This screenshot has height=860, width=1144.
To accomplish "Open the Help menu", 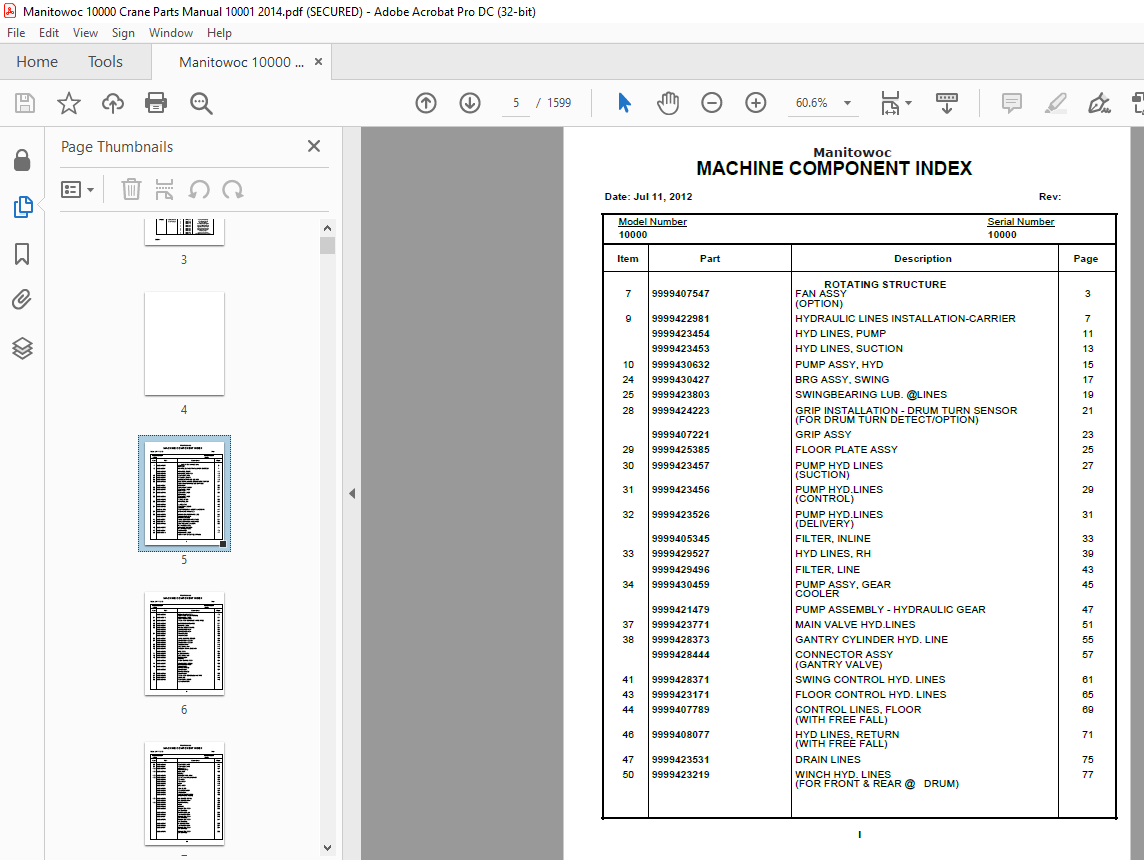I will [x=219, y=33].
